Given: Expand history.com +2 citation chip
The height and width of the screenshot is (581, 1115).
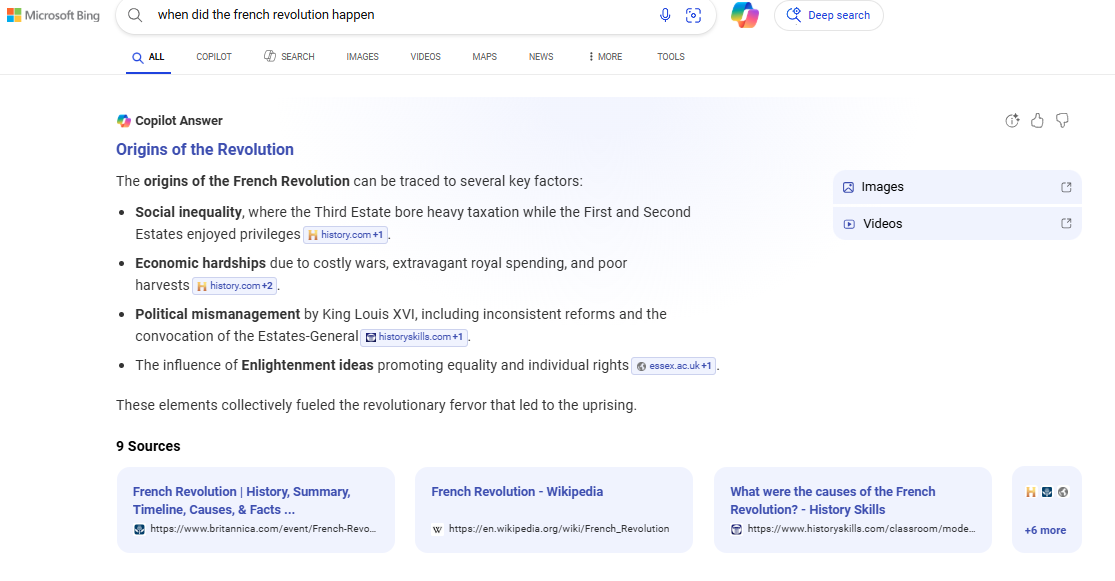Looking at the screenshot, I should (x=235, y=286).
